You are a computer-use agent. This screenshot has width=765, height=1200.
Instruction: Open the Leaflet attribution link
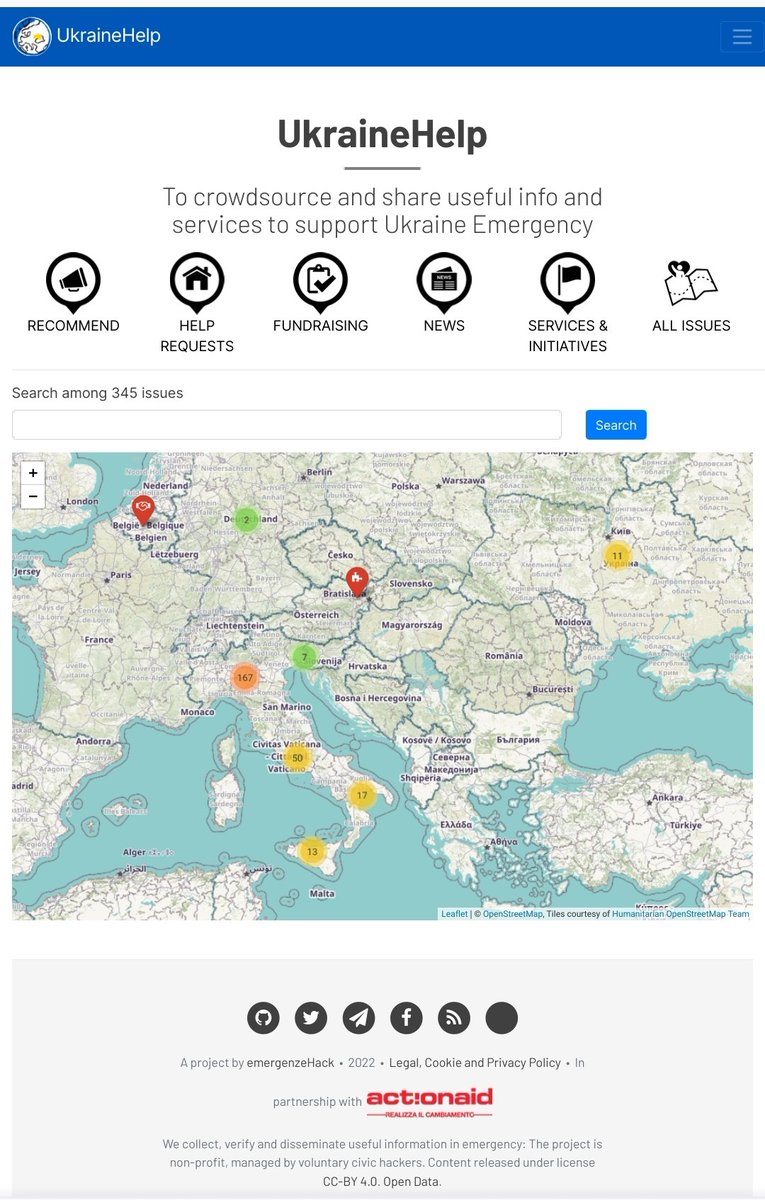pyautogui.click(x=454, y=914)
